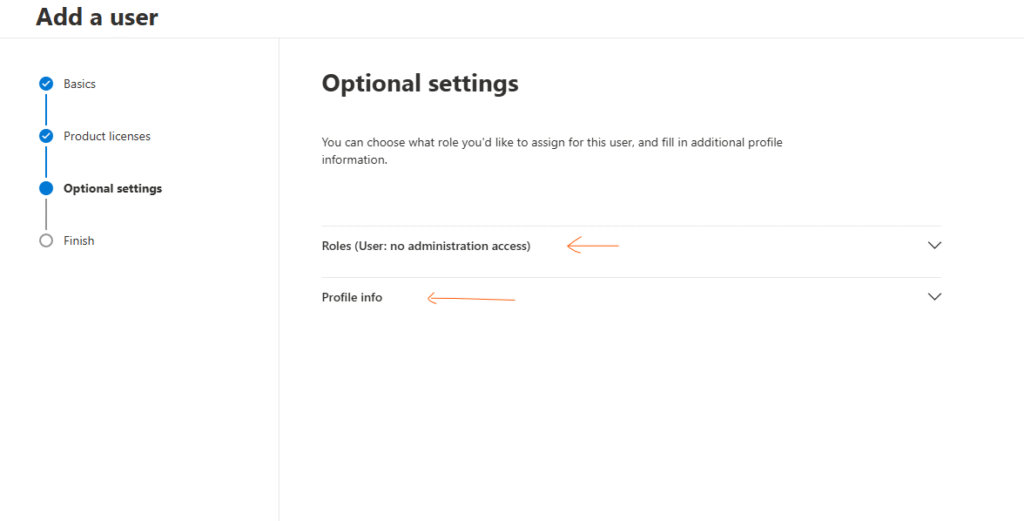Click connector line between Product licenses and Optional settings
This screenshot has width=1024, height=521.
pos(46,162)
